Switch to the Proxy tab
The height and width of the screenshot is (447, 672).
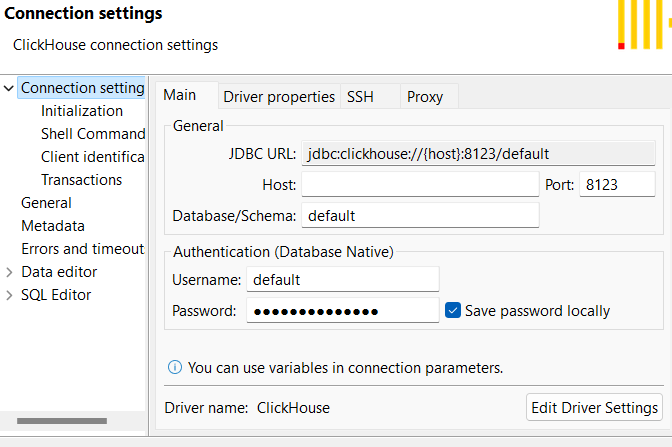click(x=429, y=97)
